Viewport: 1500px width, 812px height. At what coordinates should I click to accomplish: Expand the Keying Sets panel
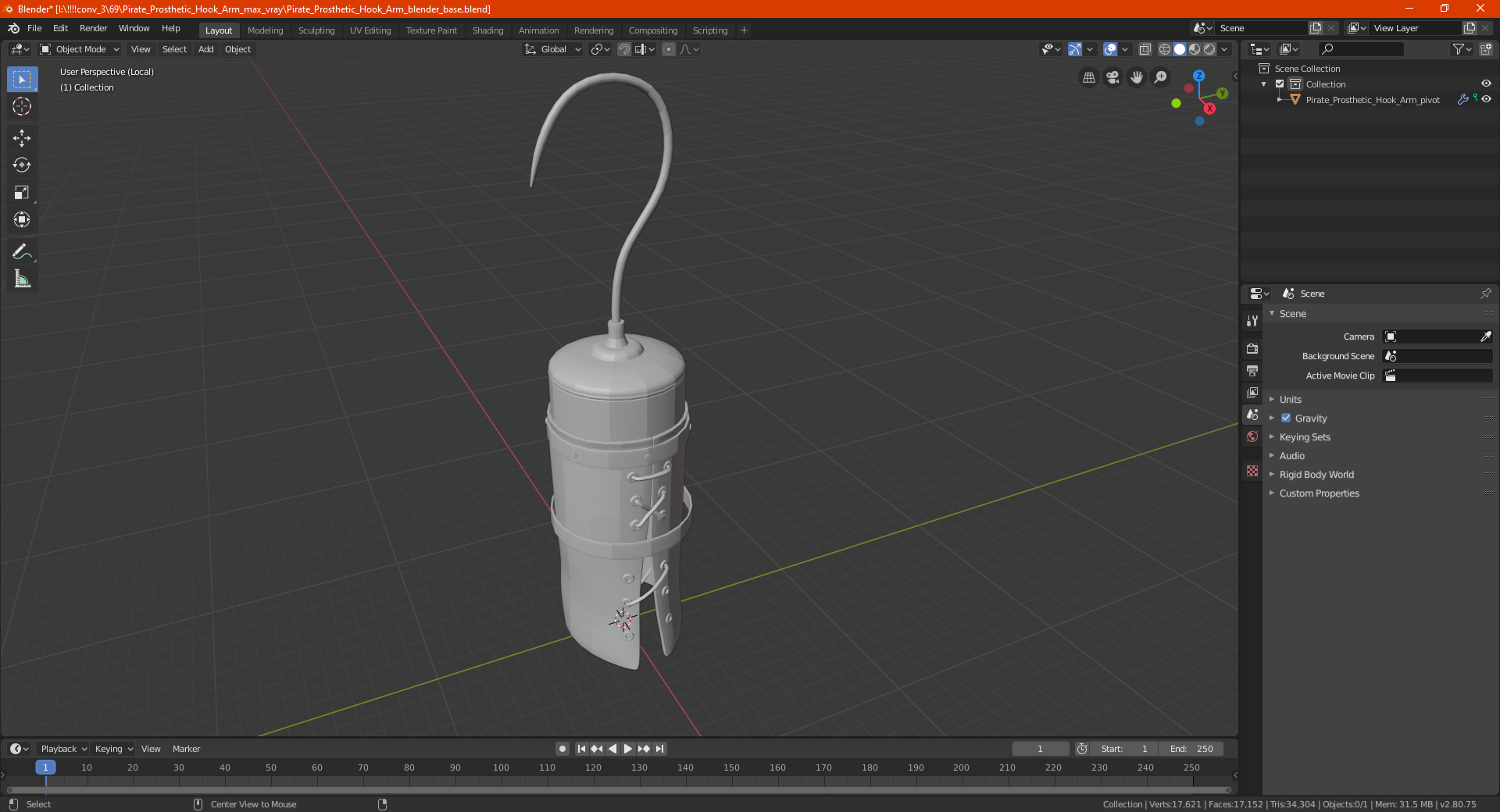point(1304,437)
